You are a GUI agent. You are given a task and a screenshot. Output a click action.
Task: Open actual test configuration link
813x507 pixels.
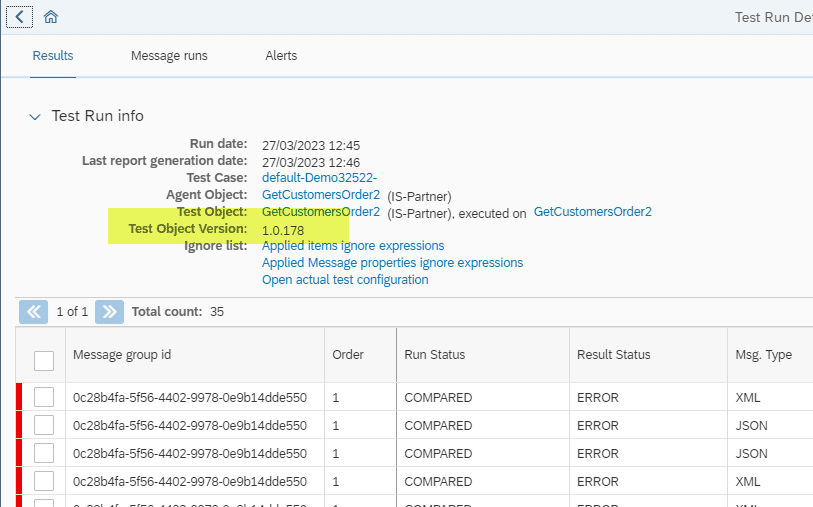[x=345, y=280]
